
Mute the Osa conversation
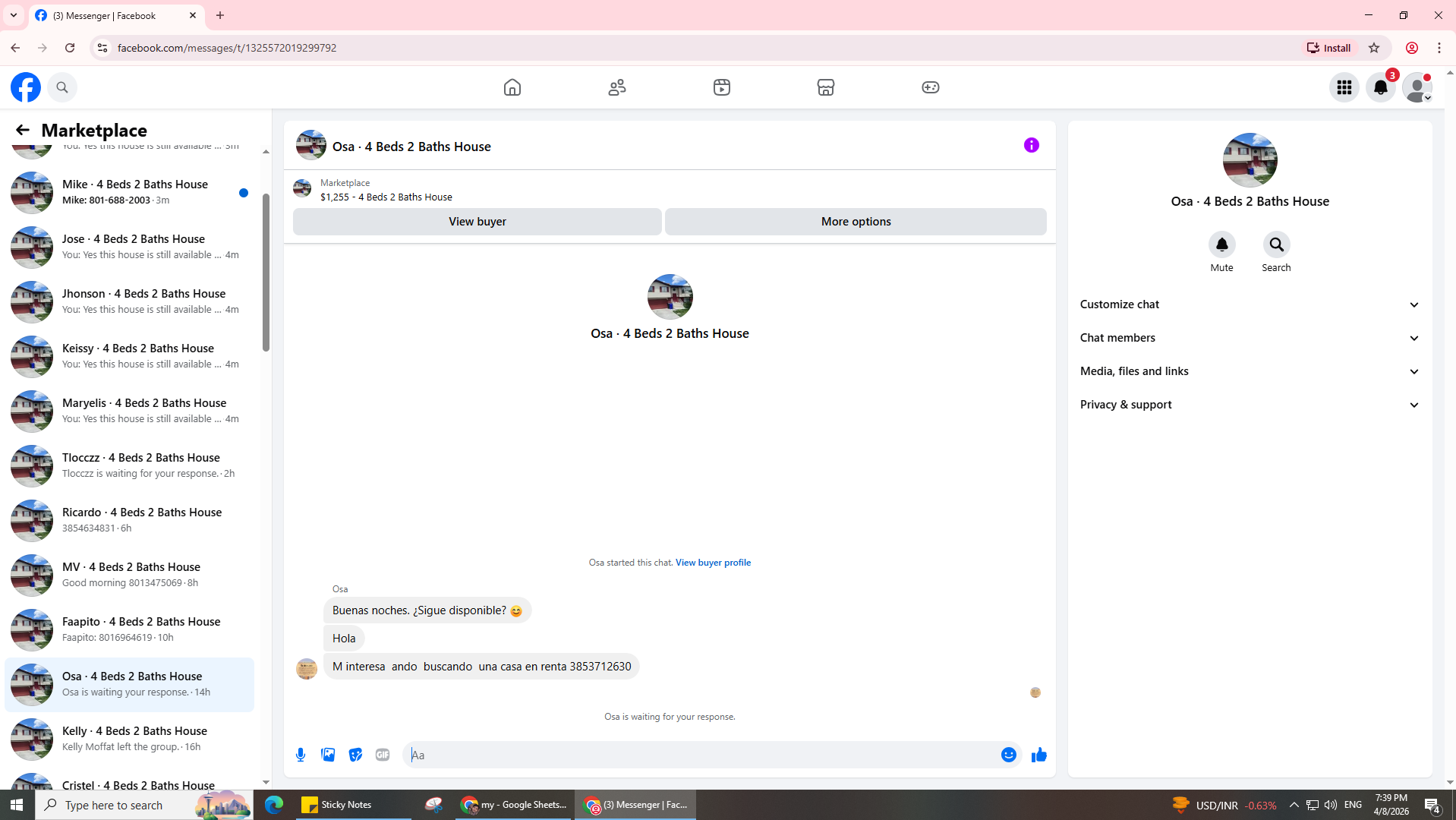[1221, 244]
